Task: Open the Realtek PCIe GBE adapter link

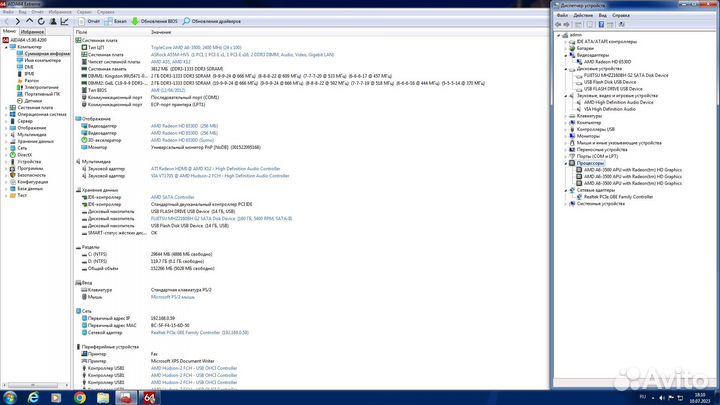Action: (200, 332)
